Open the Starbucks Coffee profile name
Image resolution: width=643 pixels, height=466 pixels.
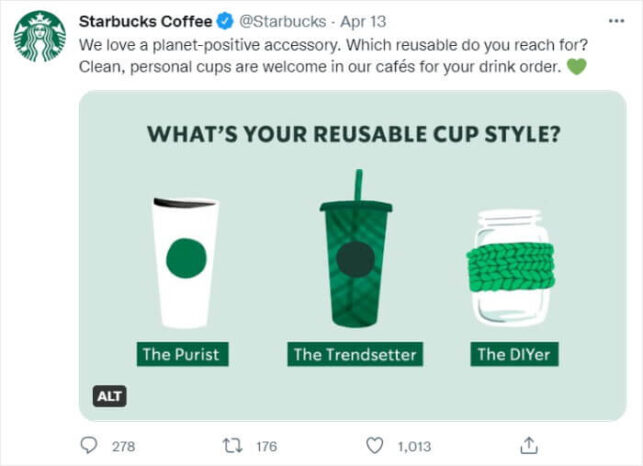point(146,20)
